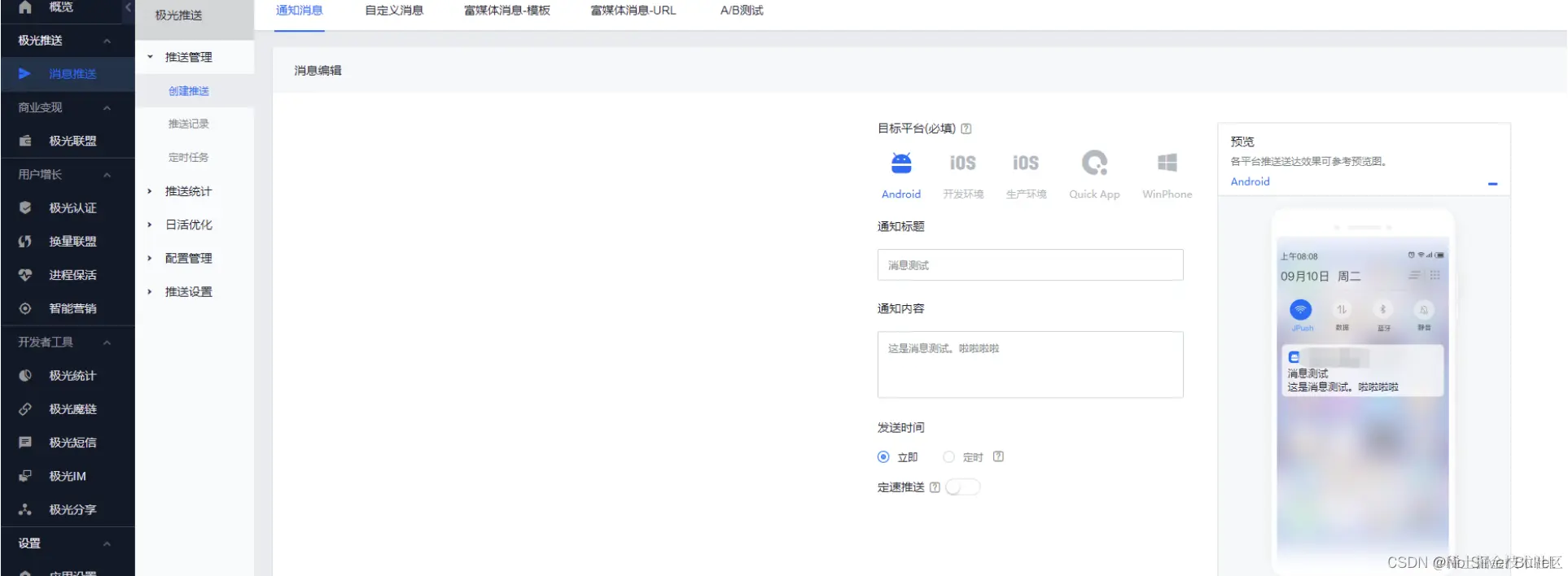1568x576 pixels.
Task: Expand the 推送设置 tree group
Action: click(x=150, y=291)
